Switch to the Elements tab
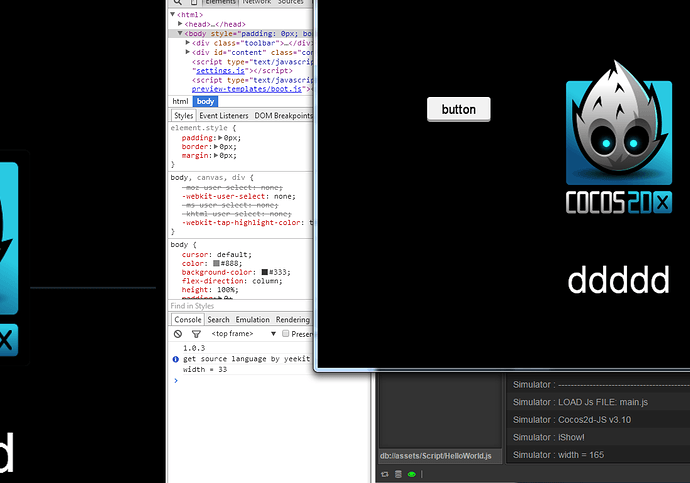690x483 pixels. [x=220, y=2]
